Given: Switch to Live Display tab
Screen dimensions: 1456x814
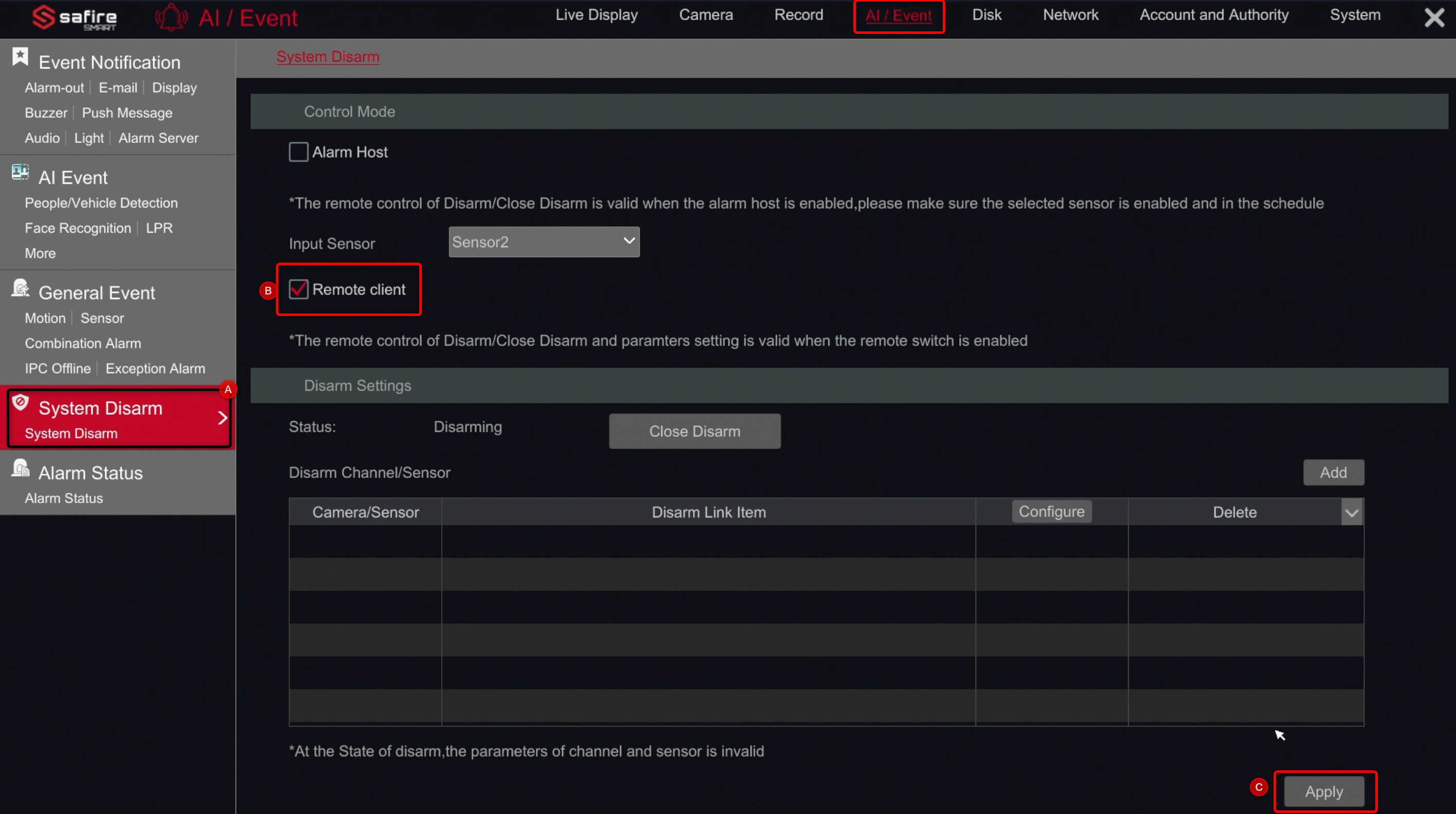Looking at the screenshot, I should [596, 15].
